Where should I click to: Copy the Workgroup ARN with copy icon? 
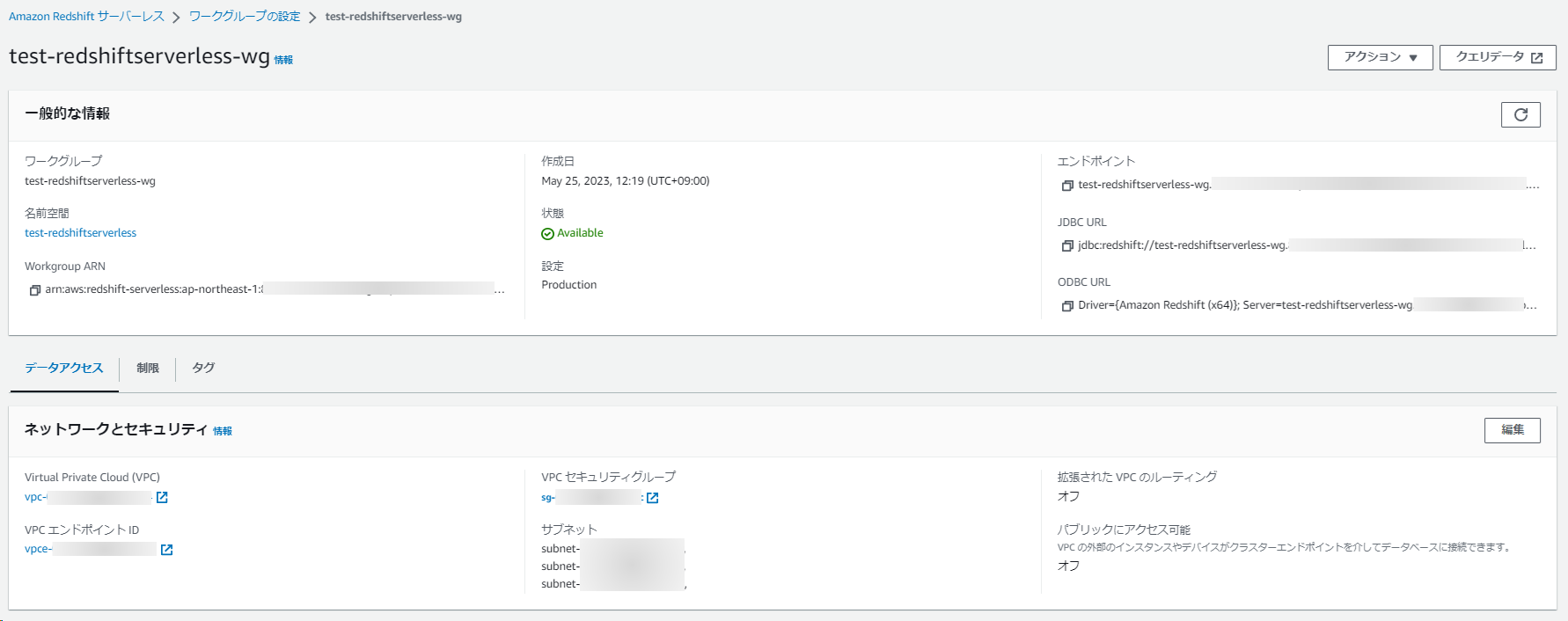point(35,290)
